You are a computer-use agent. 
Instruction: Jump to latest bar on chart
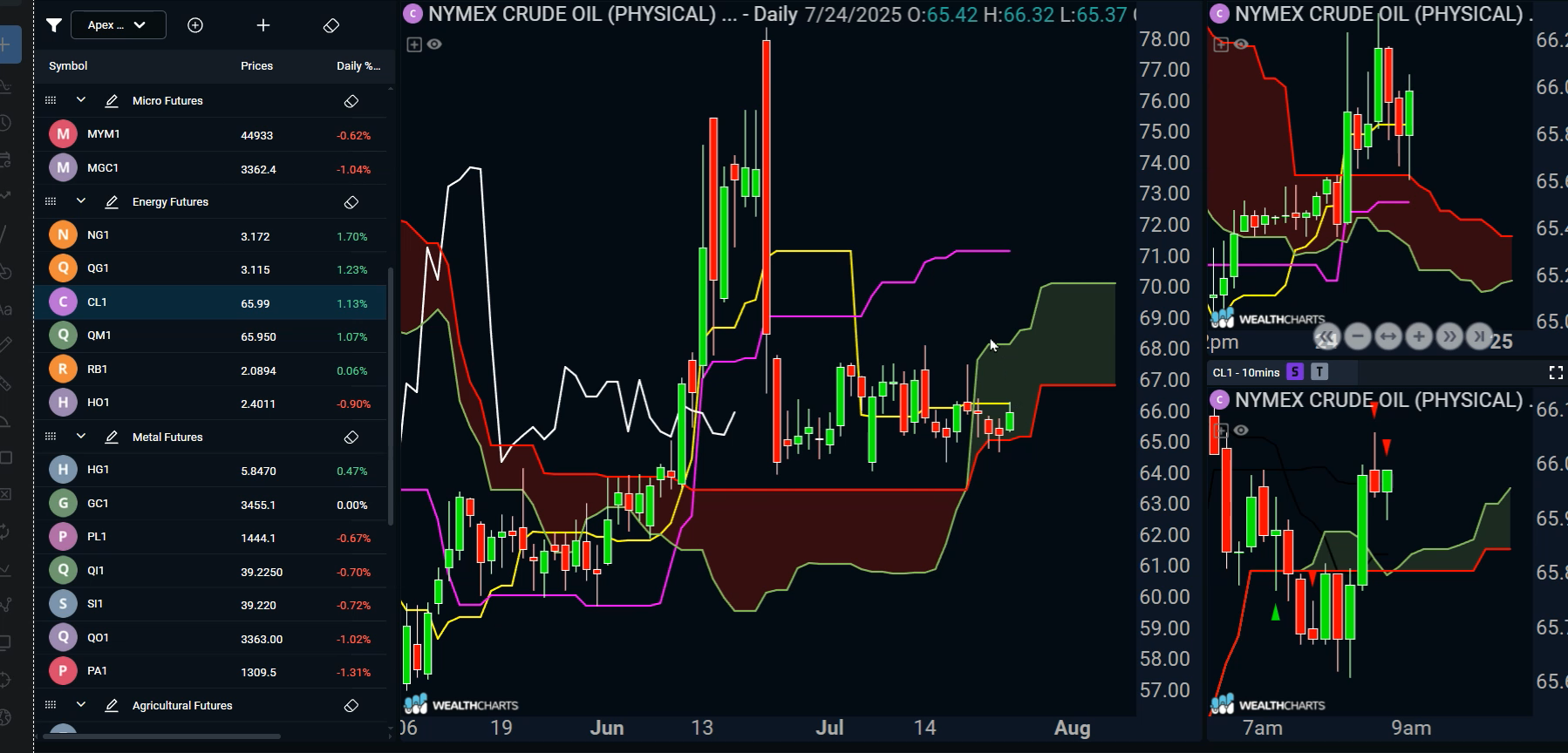[x=1480, y=336]
